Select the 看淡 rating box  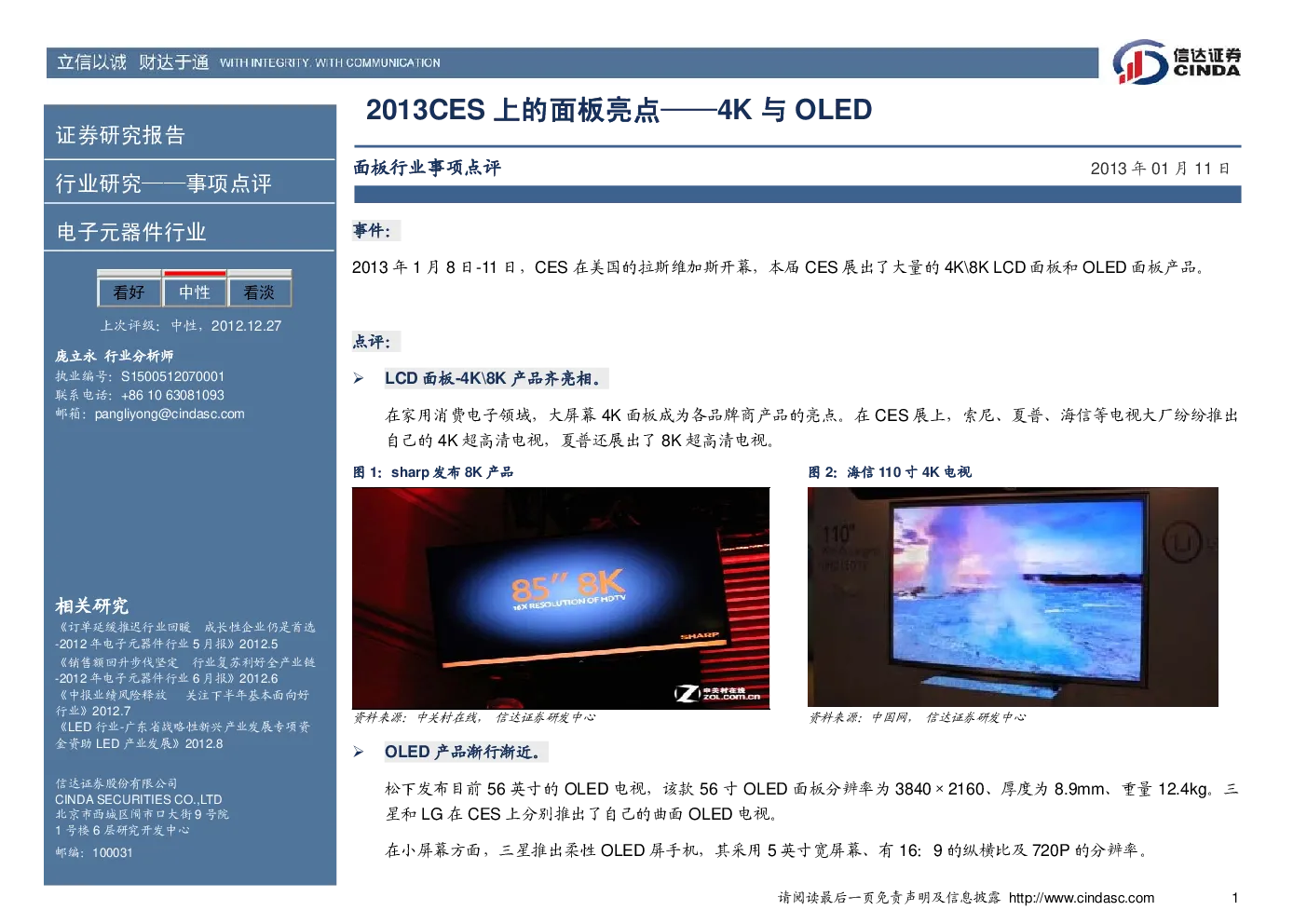(x=260, y=292)
